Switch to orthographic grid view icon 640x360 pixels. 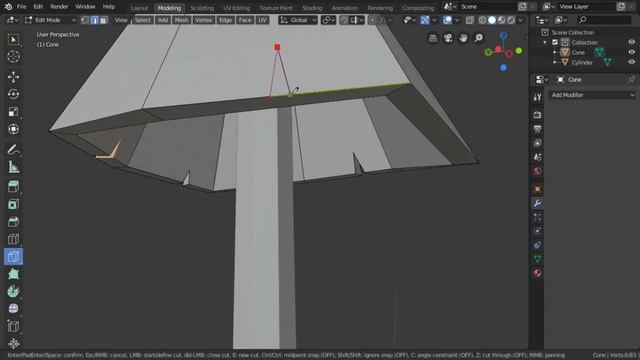[x=433, y=38]
